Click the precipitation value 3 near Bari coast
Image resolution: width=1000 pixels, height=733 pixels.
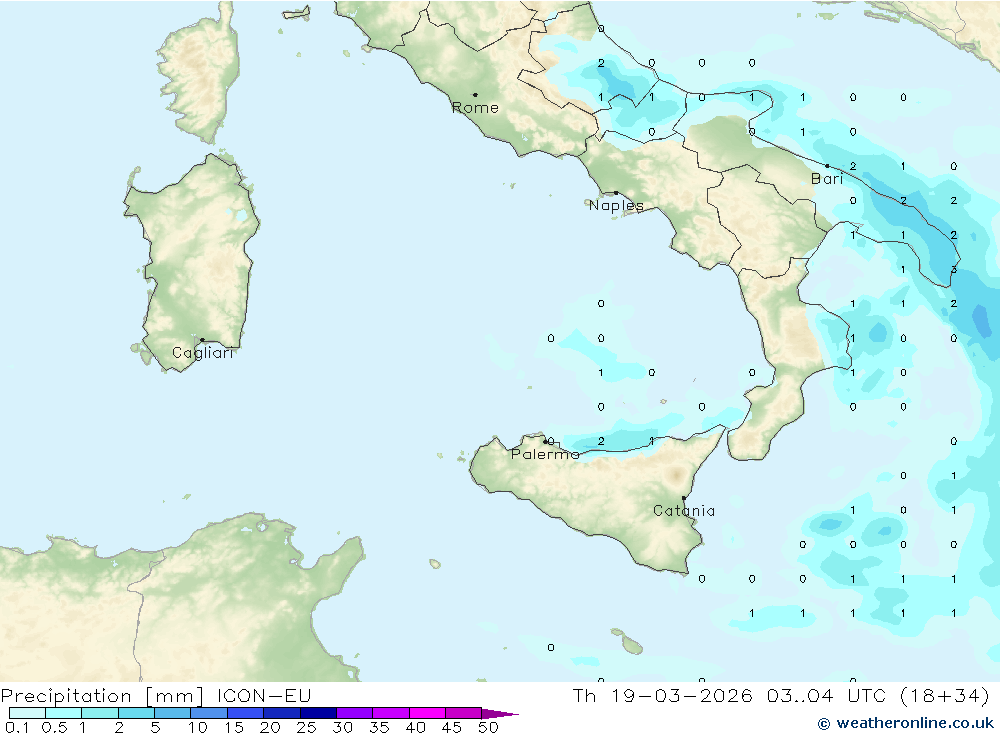click(x=953, y=269)
